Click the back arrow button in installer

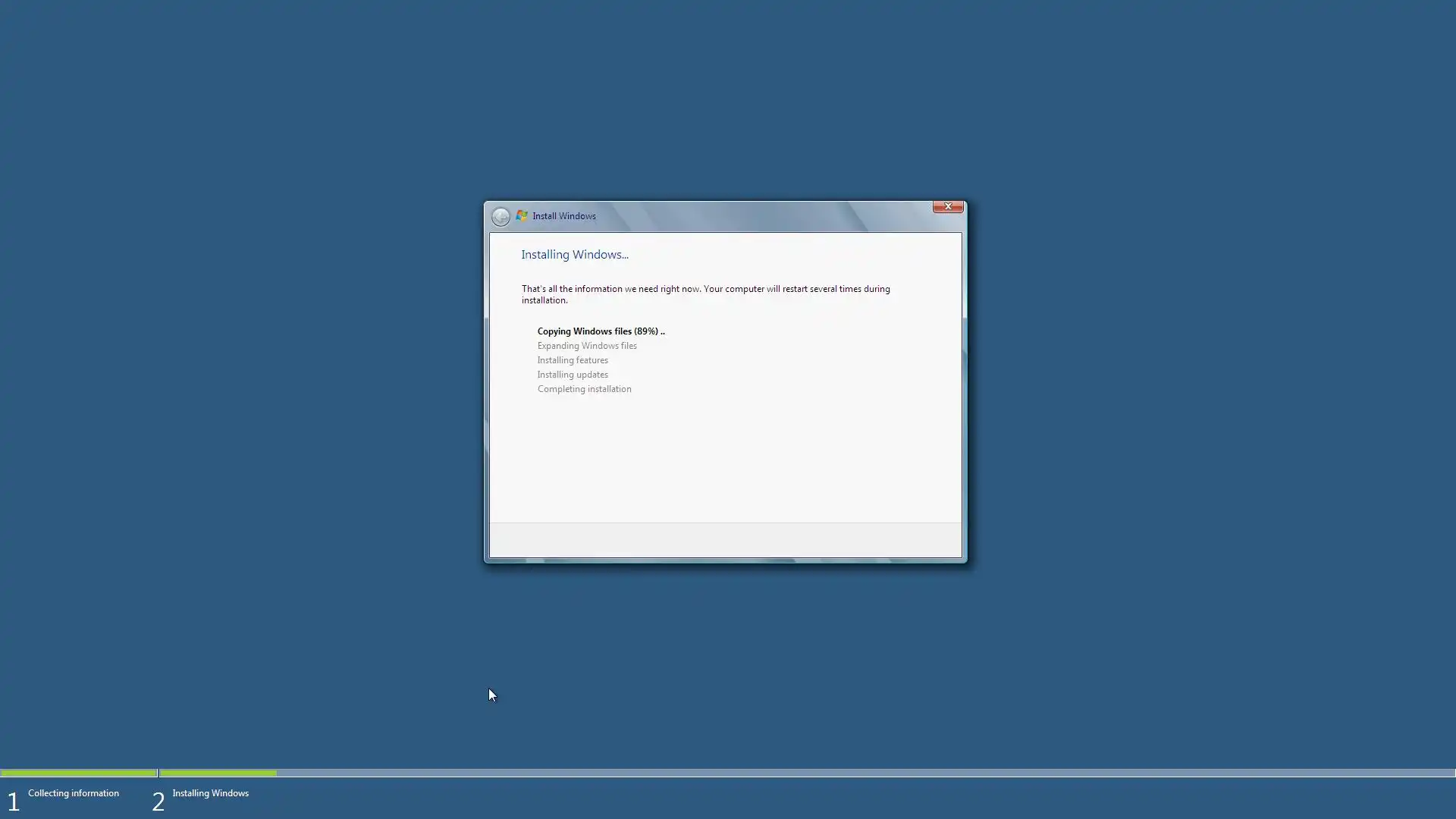[500, 217]
